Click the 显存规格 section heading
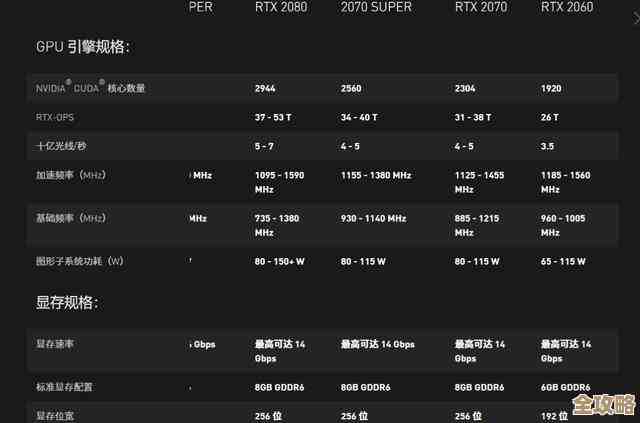The height and width of the screenshot is (423, 640). pos(67,302)
